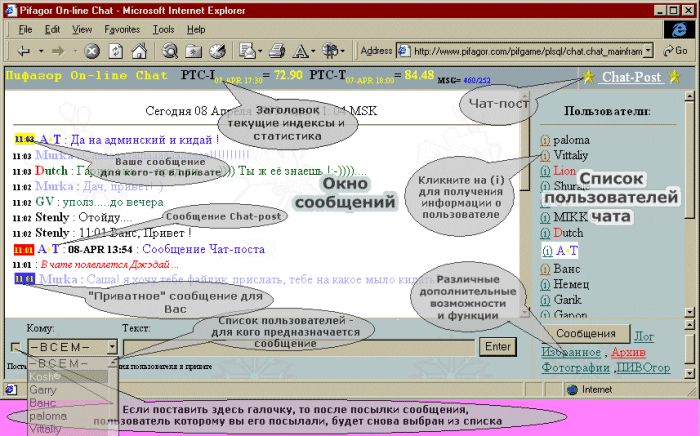The height and width of the screenshot is (436, 700).
Task: Click the Mail toolbar icon
Action: click(247, 51)
